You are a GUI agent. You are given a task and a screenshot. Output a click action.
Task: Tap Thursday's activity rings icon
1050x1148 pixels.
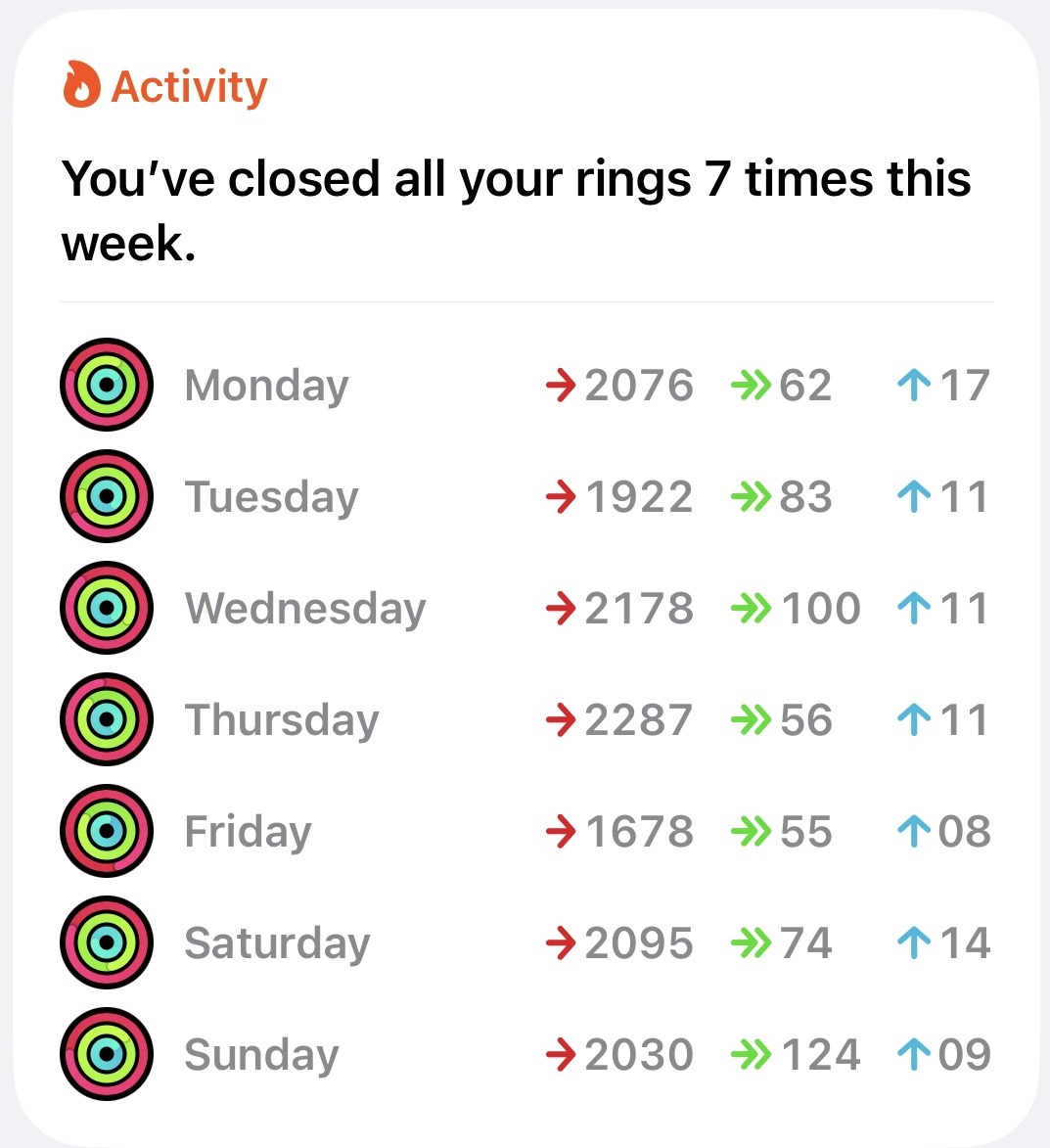pyautogui.click(x=107, y=719)
